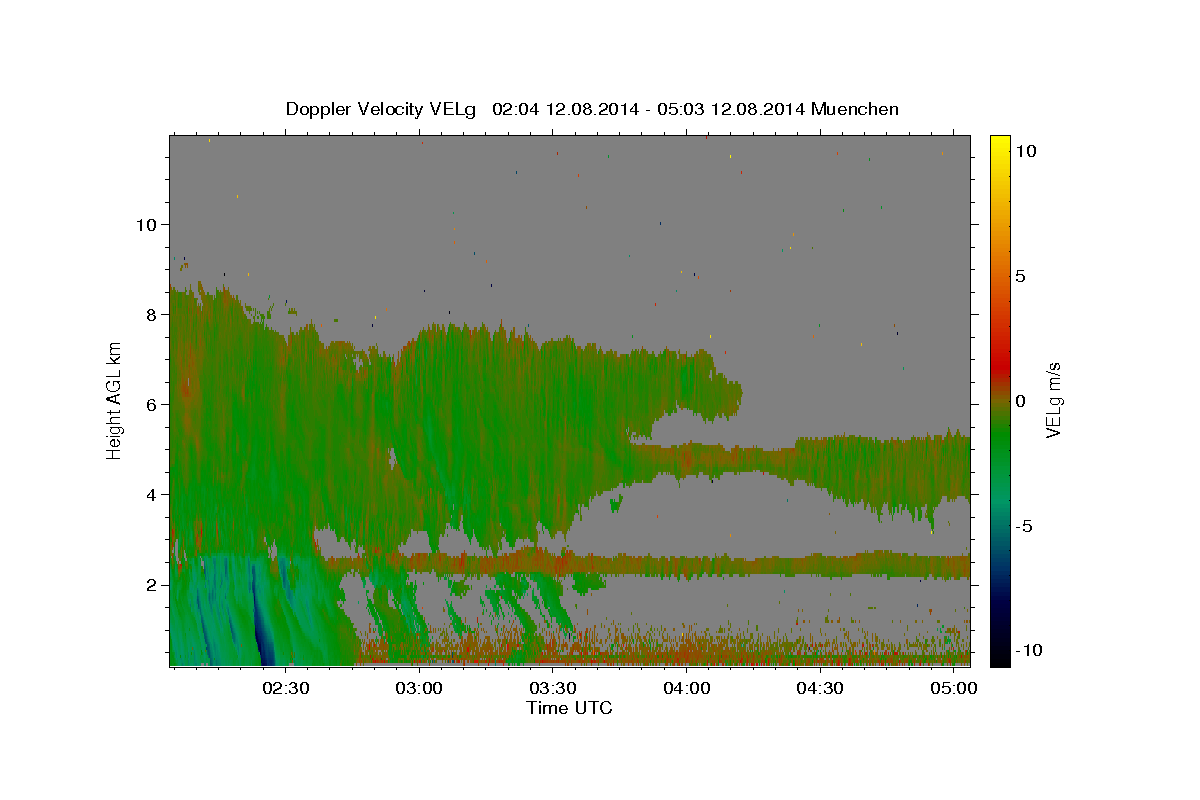Click the height tick label 8
The height and width of the screenshot is (800, 1200).
click(x=152, y=315)
